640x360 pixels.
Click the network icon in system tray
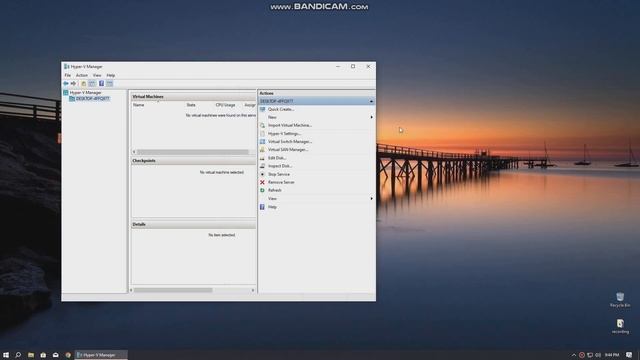tap(590, 355)
